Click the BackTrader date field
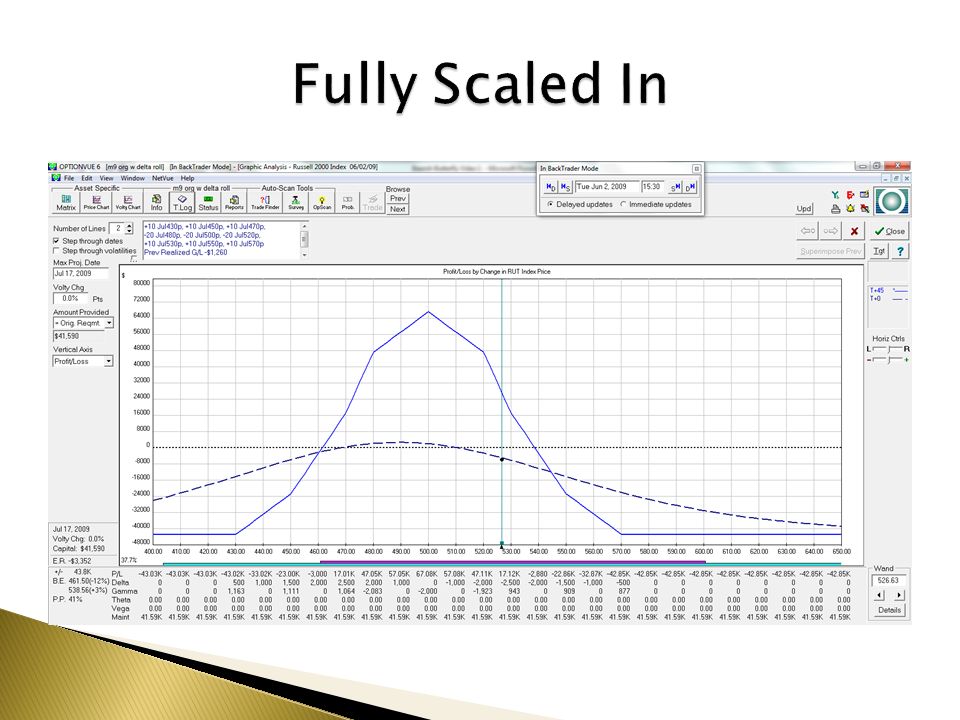The image size is (960, 720). tap(607, 187)
